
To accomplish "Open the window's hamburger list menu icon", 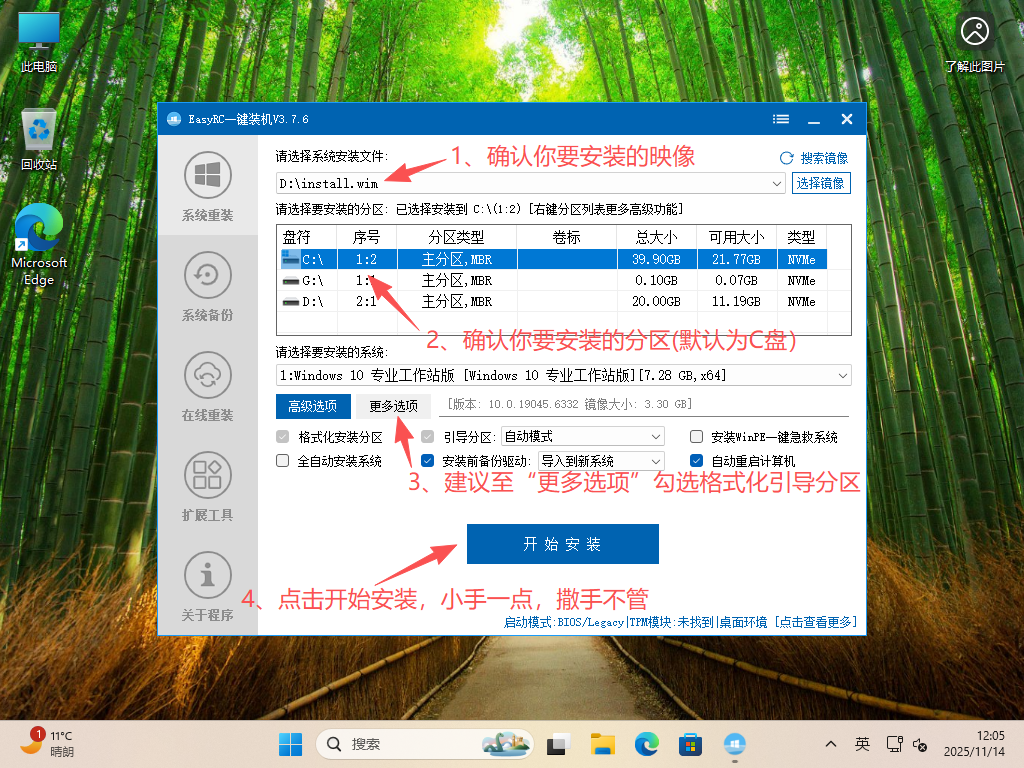I will (780, 118).
